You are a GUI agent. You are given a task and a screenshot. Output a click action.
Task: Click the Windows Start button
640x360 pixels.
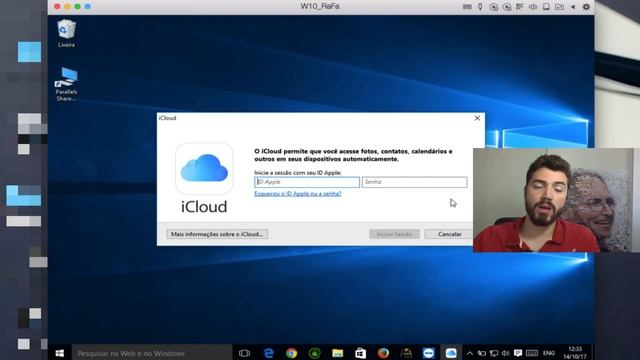pos(60,353)
